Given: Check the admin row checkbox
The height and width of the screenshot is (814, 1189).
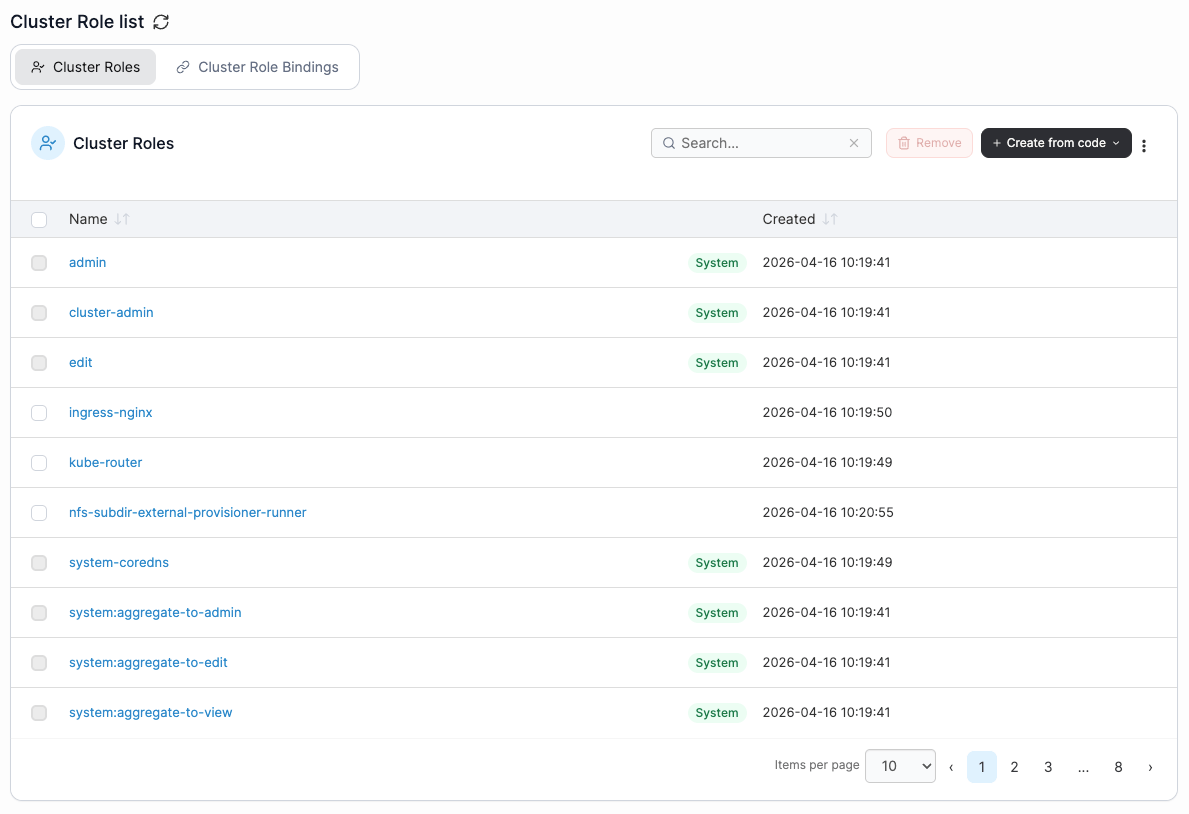Looking at the screenshot, I should click(39, 262).
